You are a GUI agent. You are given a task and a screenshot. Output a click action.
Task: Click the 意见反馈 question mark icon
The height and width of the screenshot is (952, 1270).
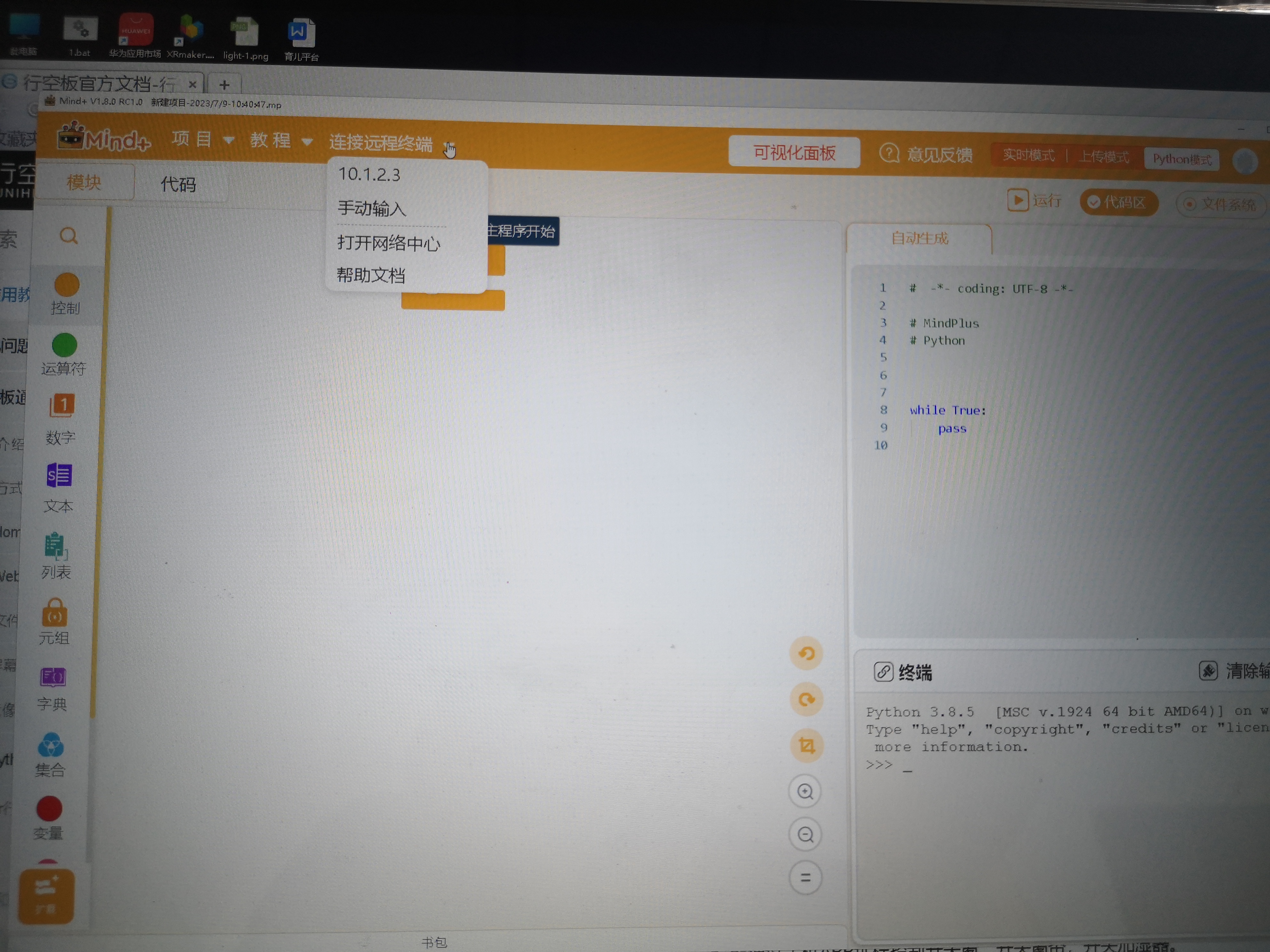[889, 153]
